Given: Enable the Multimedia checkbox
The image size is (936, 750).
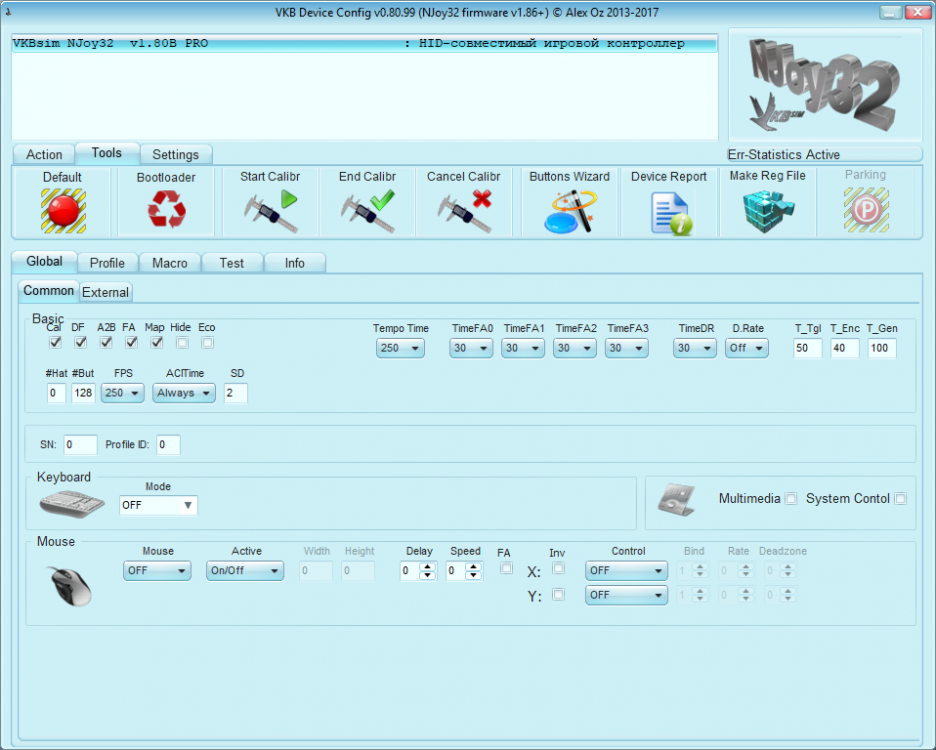Looking at the screenshot, I should 791,499.
